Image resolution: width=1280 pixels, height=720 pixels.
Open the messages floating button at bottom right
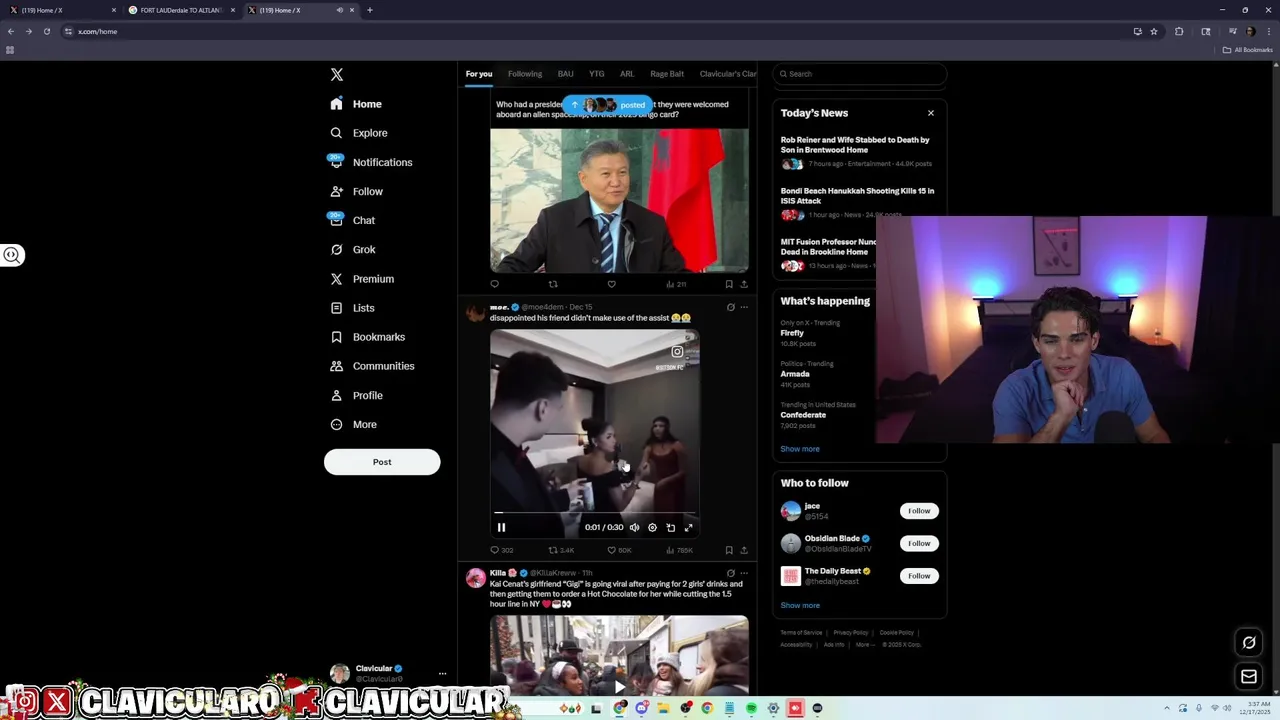(1249, 677)
